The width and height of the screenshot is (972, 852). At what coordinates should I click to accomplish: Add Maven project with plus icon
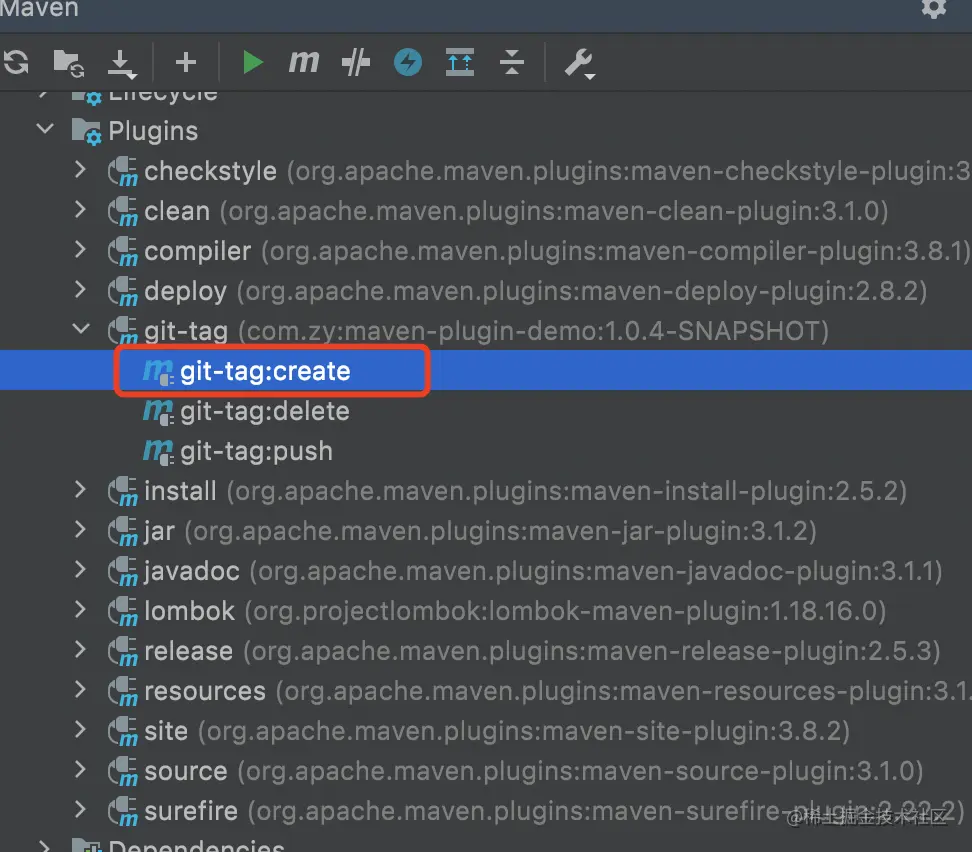(x=185, y=62)
